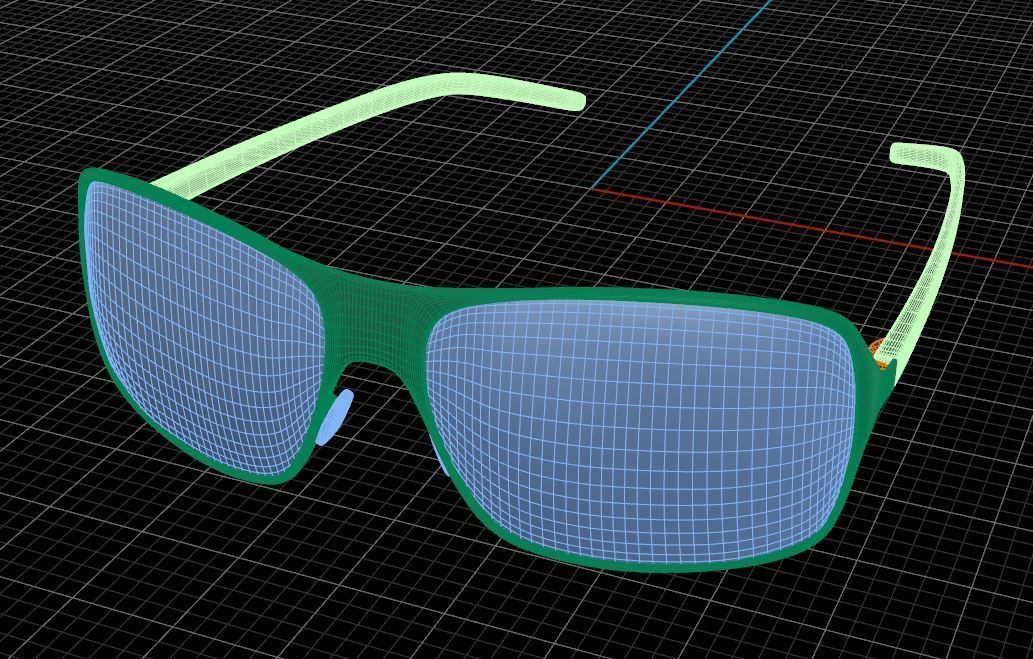The image size is (1033, 659).
Task: Click the red axis line
Action: tap(810, 228)
